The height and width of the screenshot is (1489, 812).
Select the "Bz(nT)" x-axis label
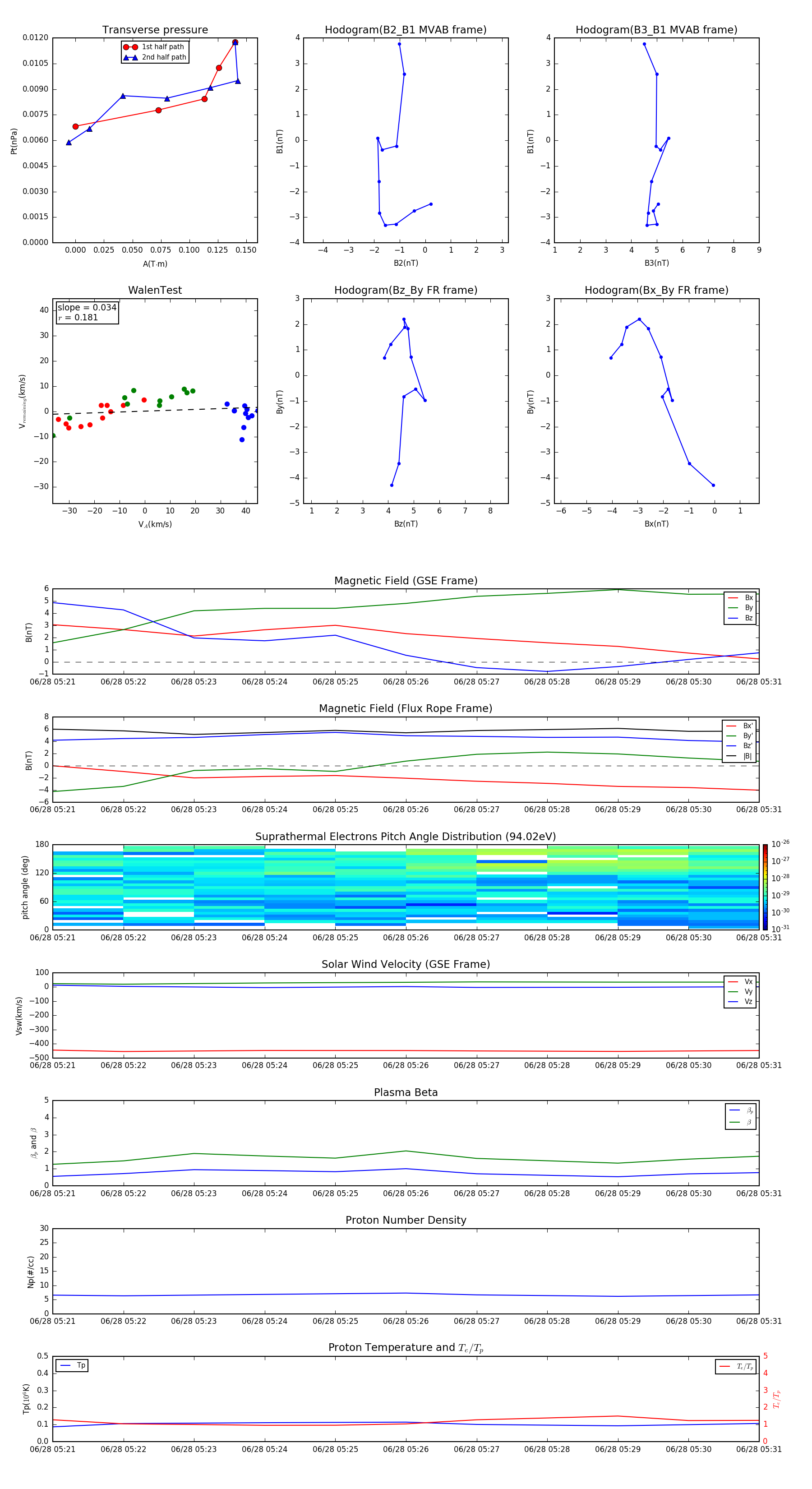(x=406, y=524)
